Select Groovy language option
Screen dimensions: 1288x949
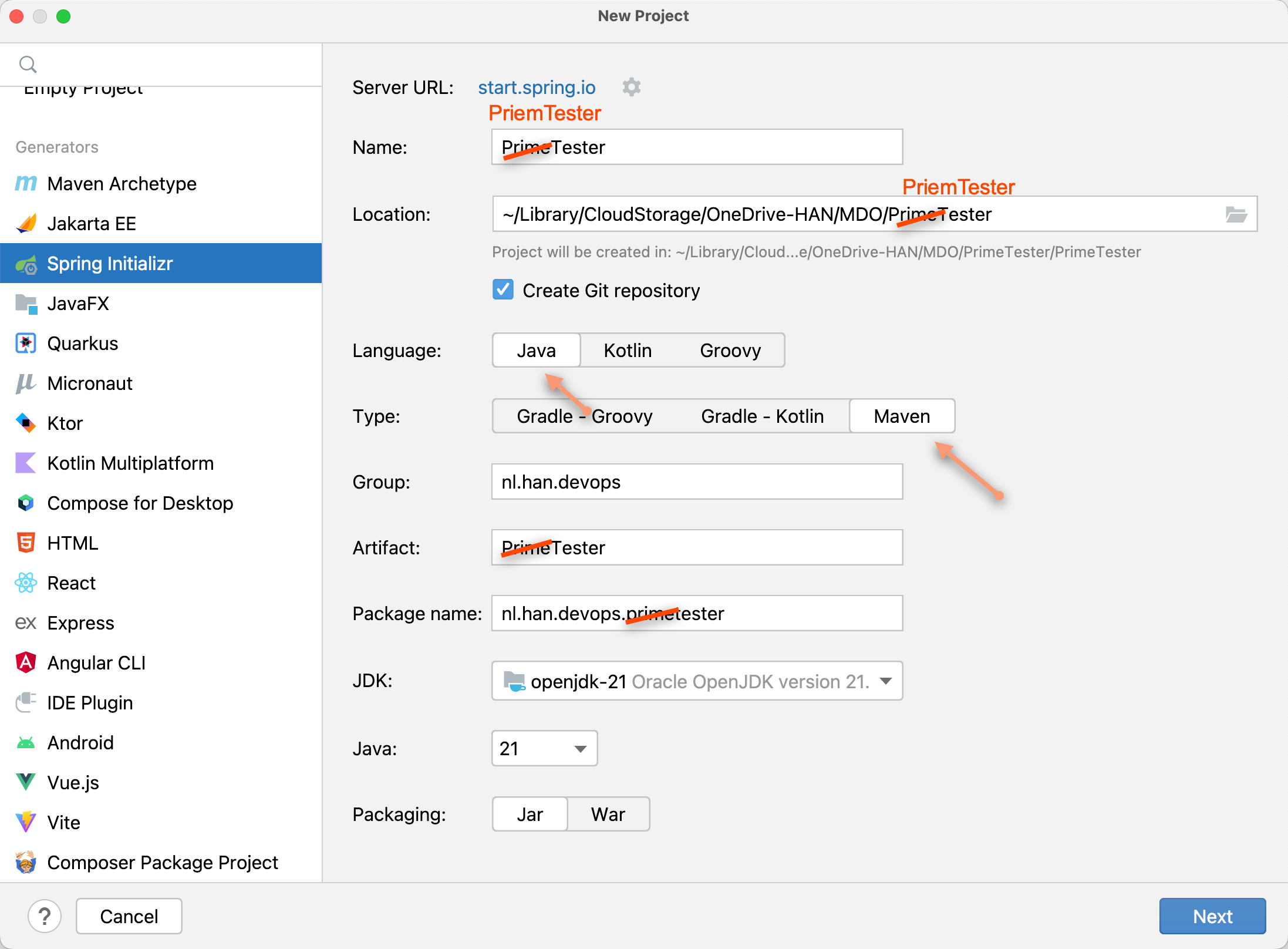coord(730,351)
